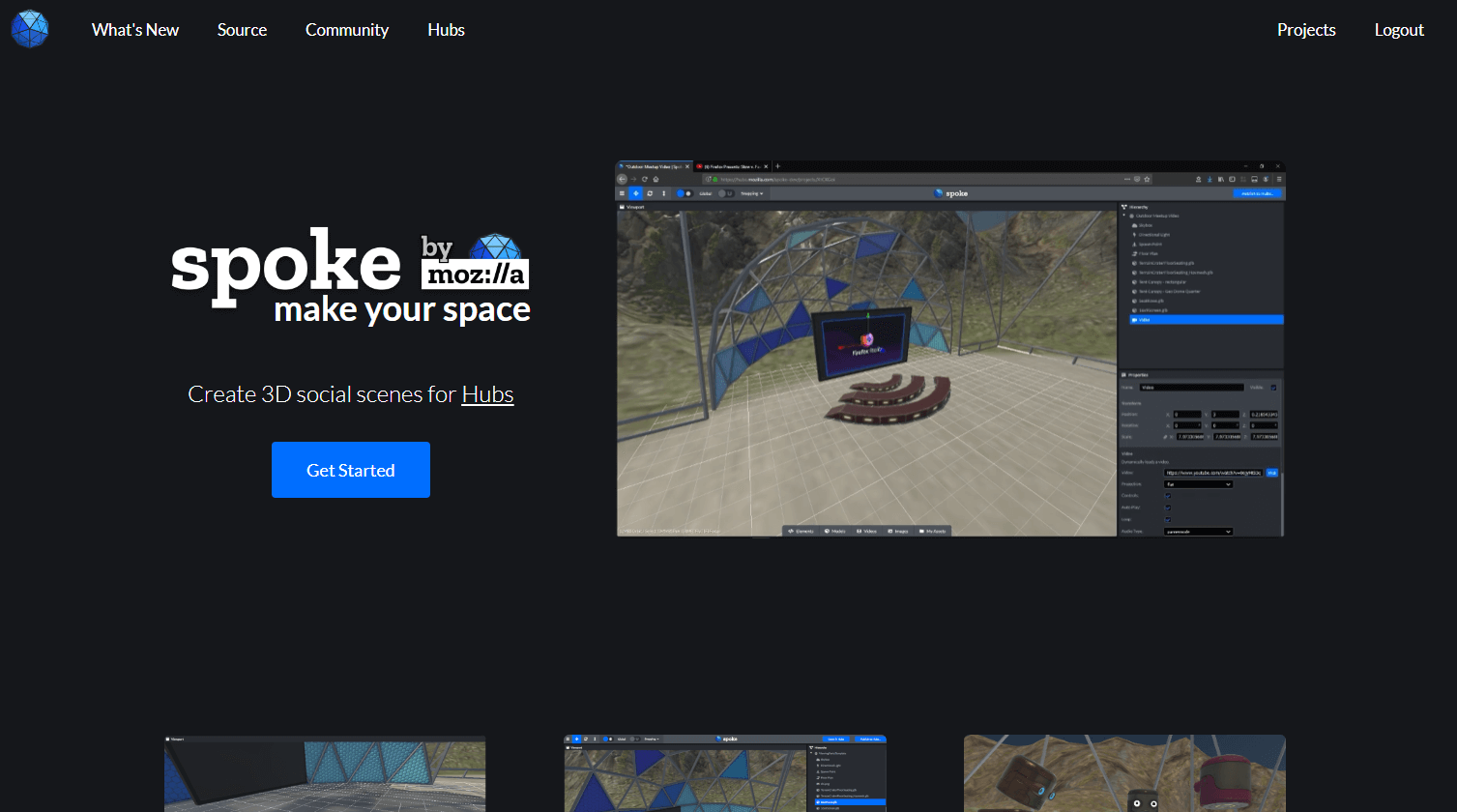Open the Projects page

(x=1306, y=30)
